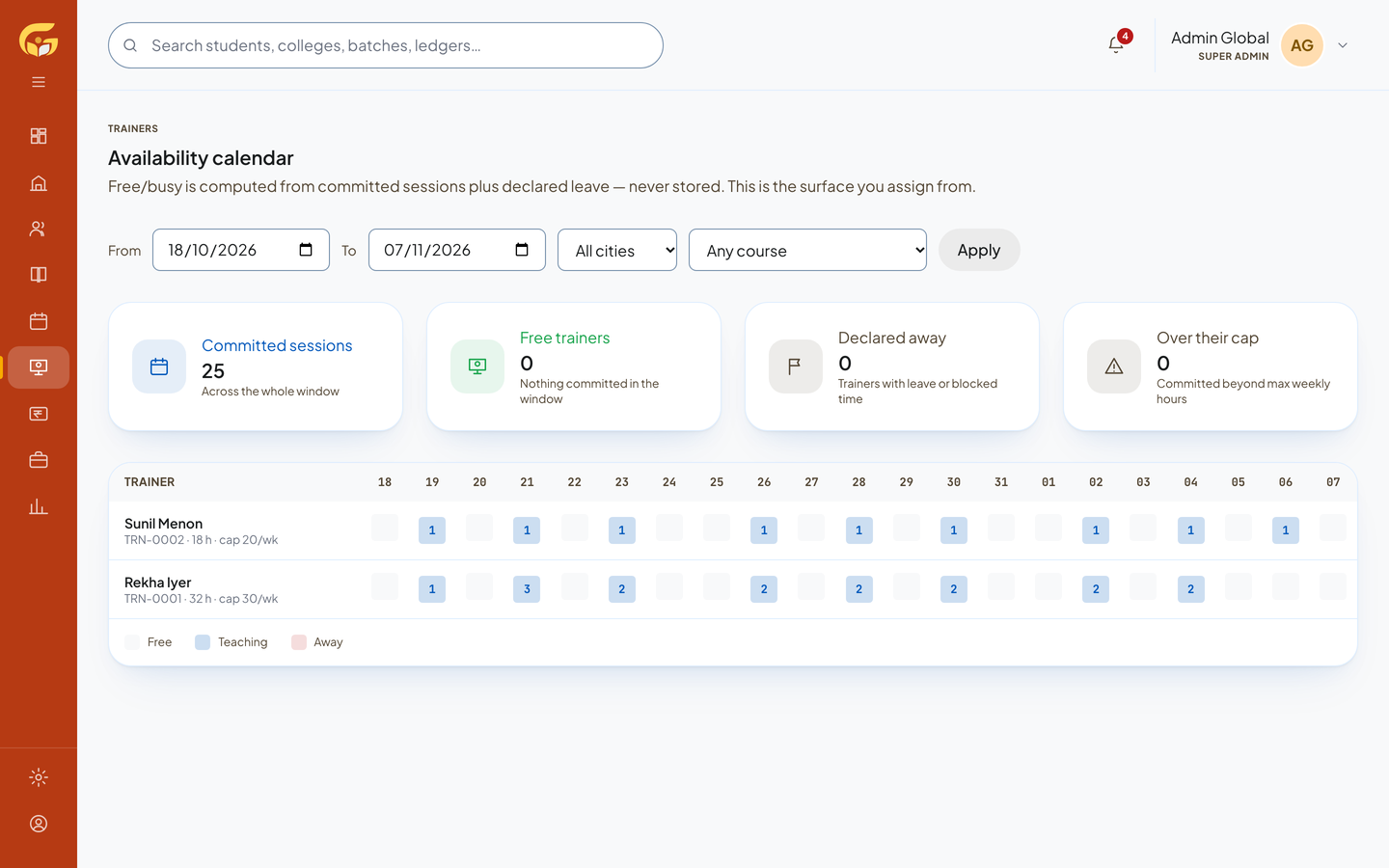The width and height of the screenshot is (1389, 868).
Task: Click the search students input field
Action: click(386, 45)
